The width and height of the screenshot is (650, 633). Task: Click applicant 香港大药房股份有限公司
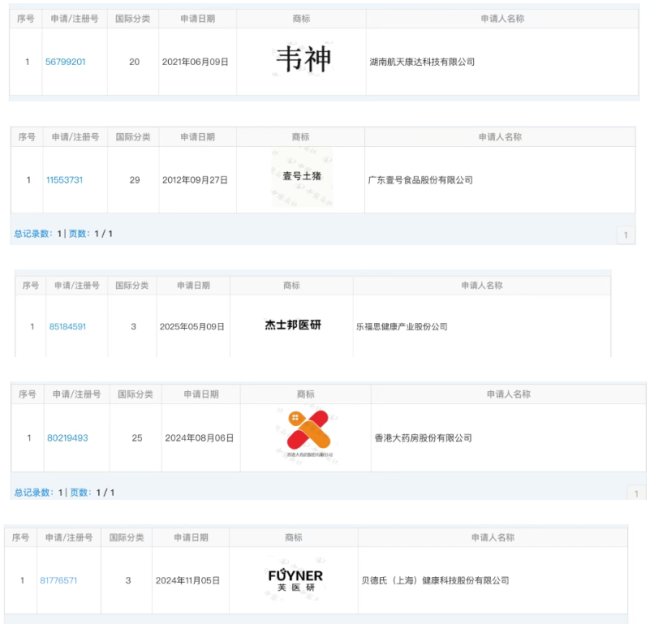coord(423,438)
